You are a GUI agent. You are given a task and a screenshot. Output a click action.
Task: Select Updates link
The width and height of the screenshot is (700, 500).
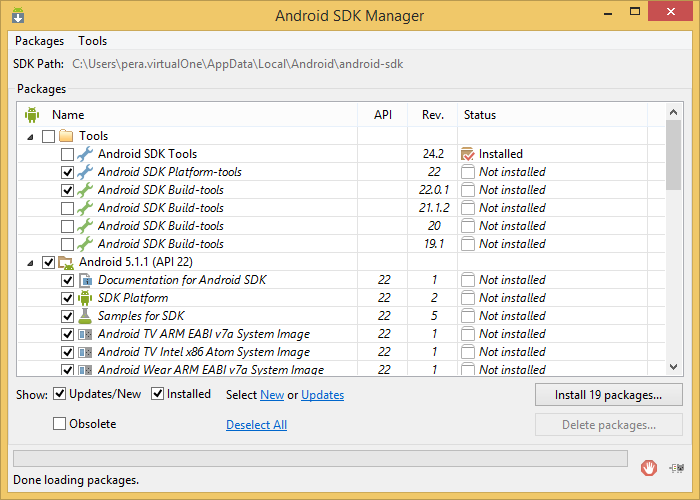point(322,395)
